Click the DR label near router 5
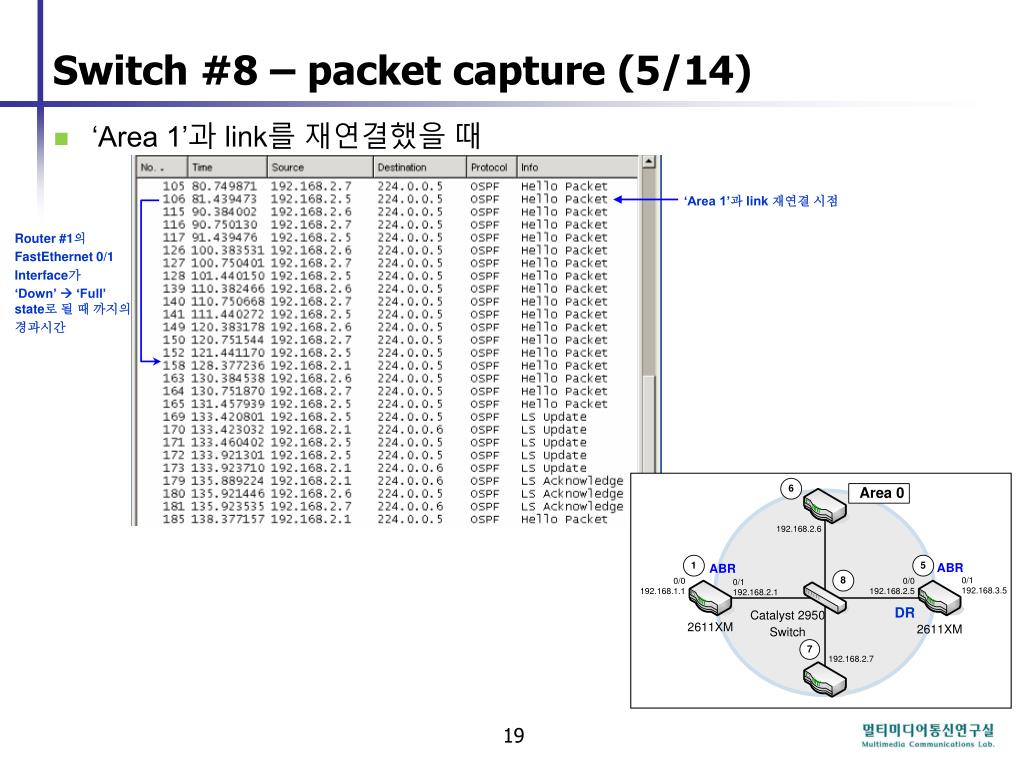Screen dimensions: 1024x768 pos(904,613)
